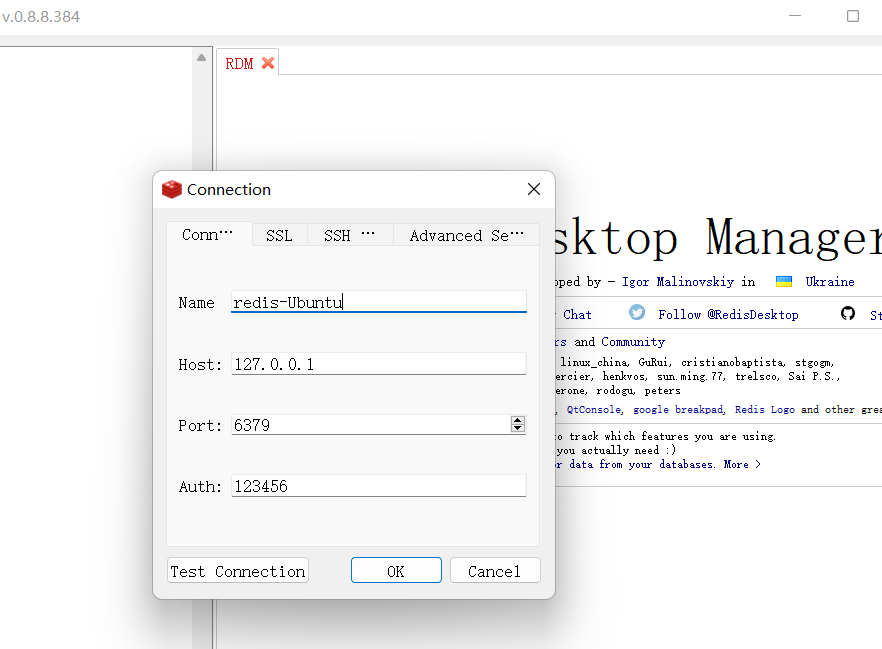Viewport: 882px width, 649px height.
Task: Select the RDM tab
Action: point(239,63)
